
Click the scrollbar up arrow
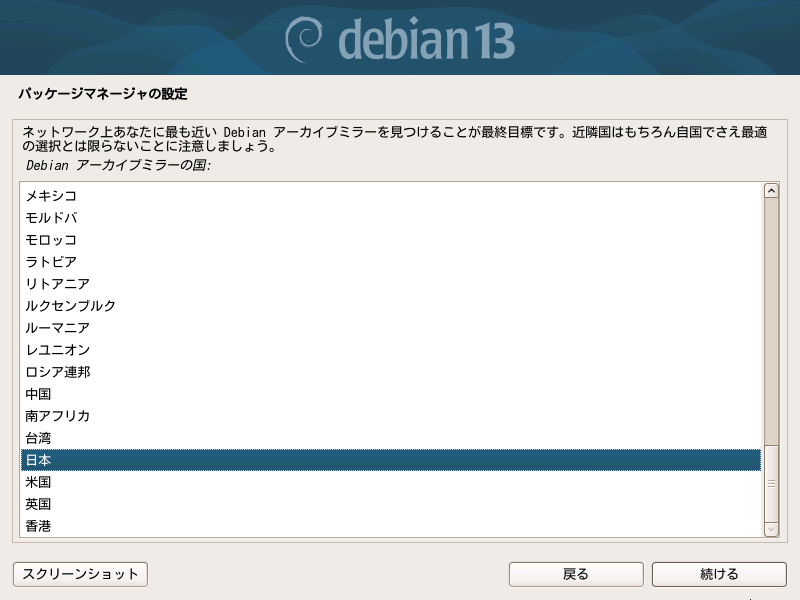pyautogui.click(x=771, y=191)
